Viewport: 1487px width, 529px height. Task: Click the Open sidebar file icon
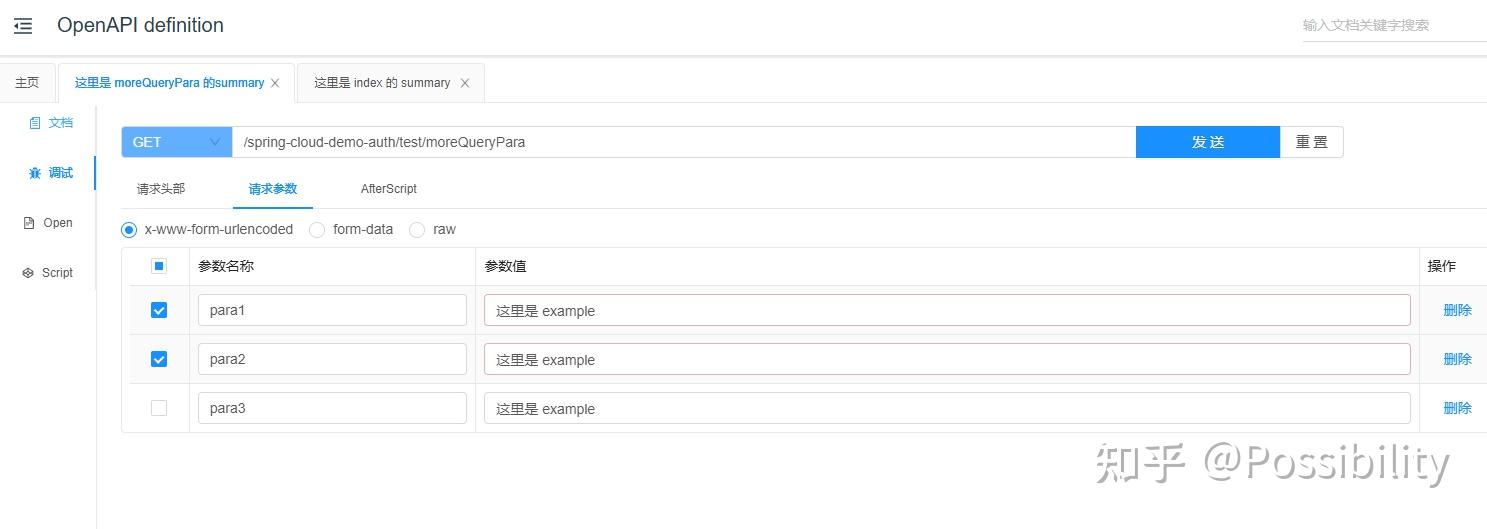click(29, 223)
